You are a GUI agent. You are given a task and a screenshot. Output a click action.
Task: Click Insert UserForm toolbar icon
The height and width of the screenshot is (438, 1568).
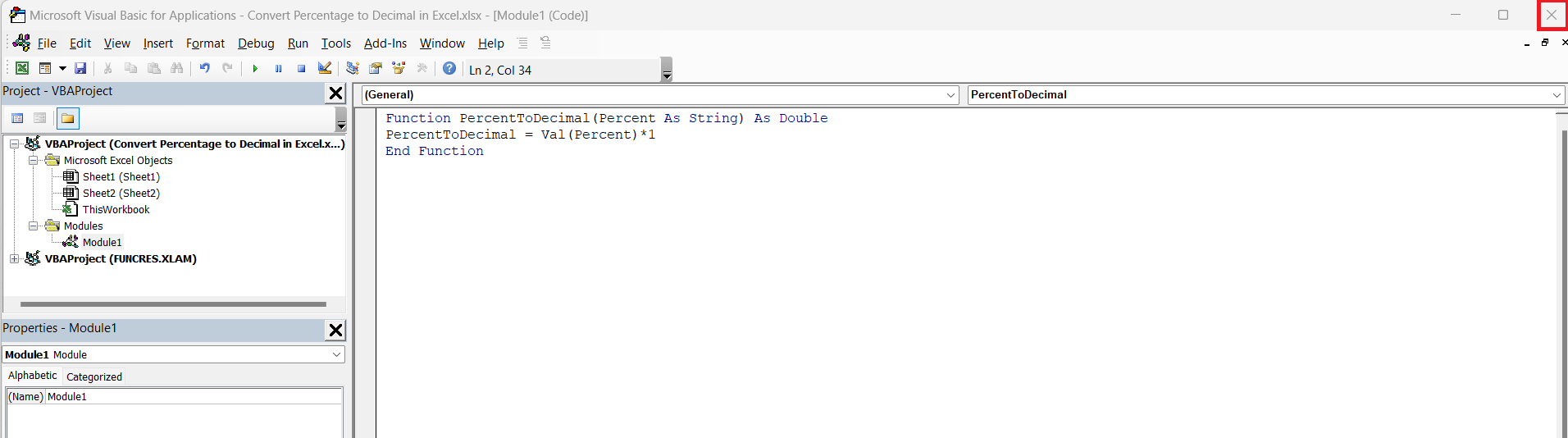45,68
